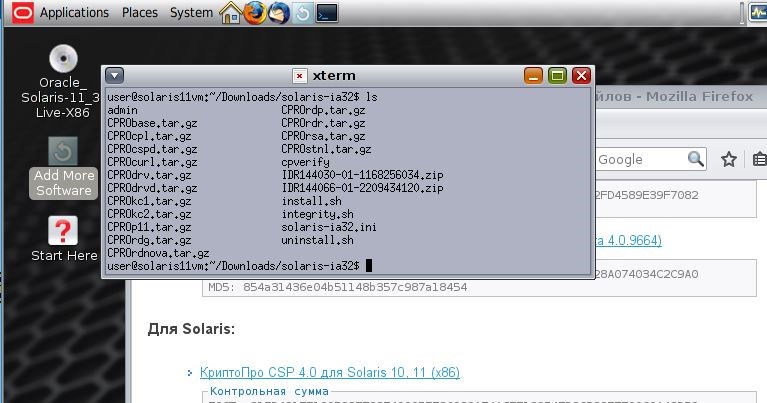The image size is (767, 403).
Task: Click cpverify in the xterm listing
Action: [305, 162]
